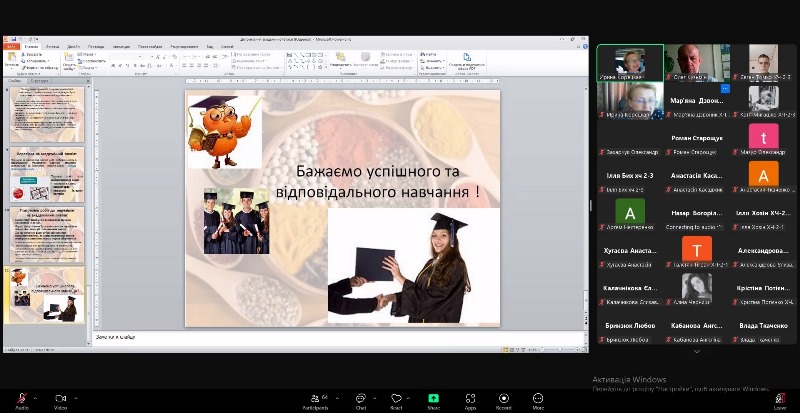Viewport: 800px width, 413px height.
Task: Mute or unmute the Zoom Audio microphone
Action: click(21, 398)
